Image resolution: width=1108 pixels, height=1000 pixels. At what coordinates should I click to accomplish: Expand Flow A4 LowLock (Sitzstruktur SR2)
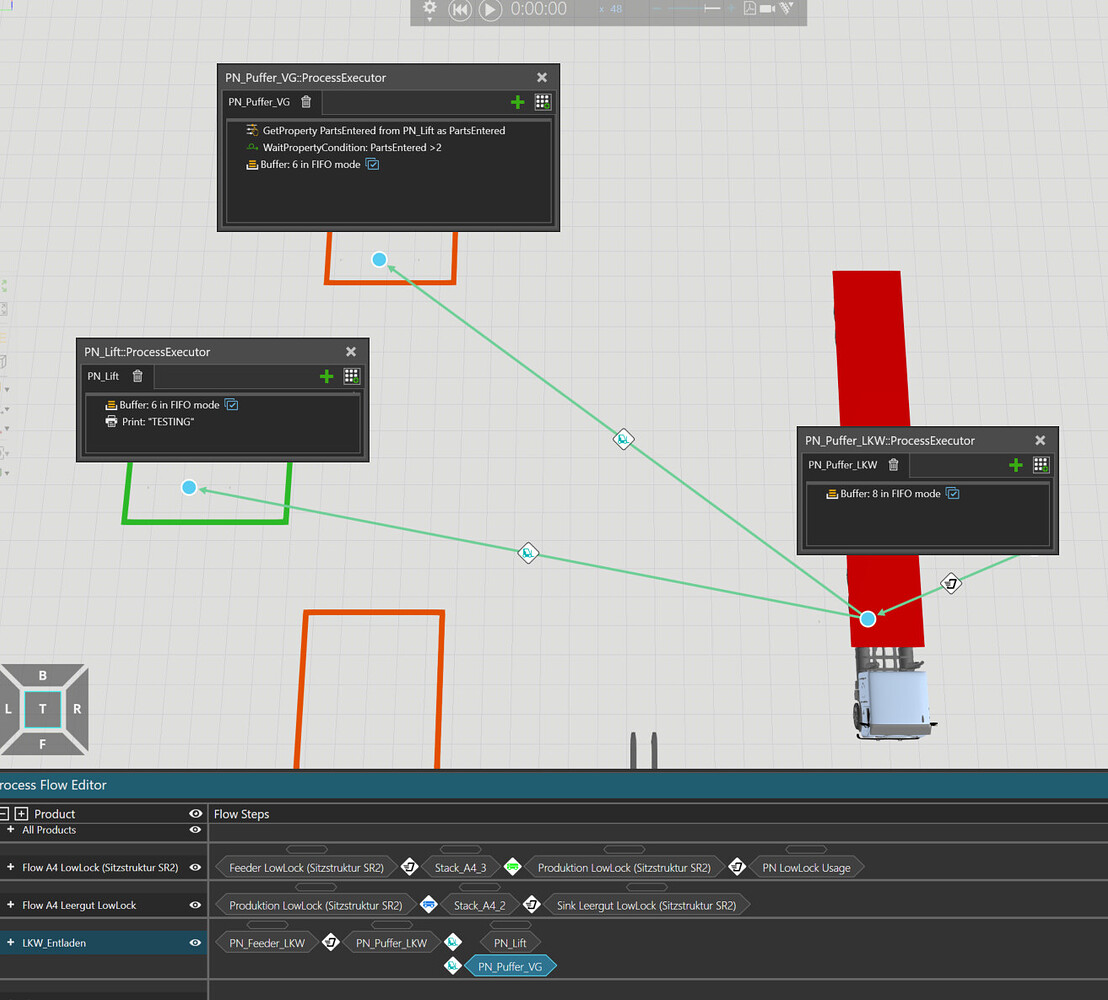(x=9, y=867)
